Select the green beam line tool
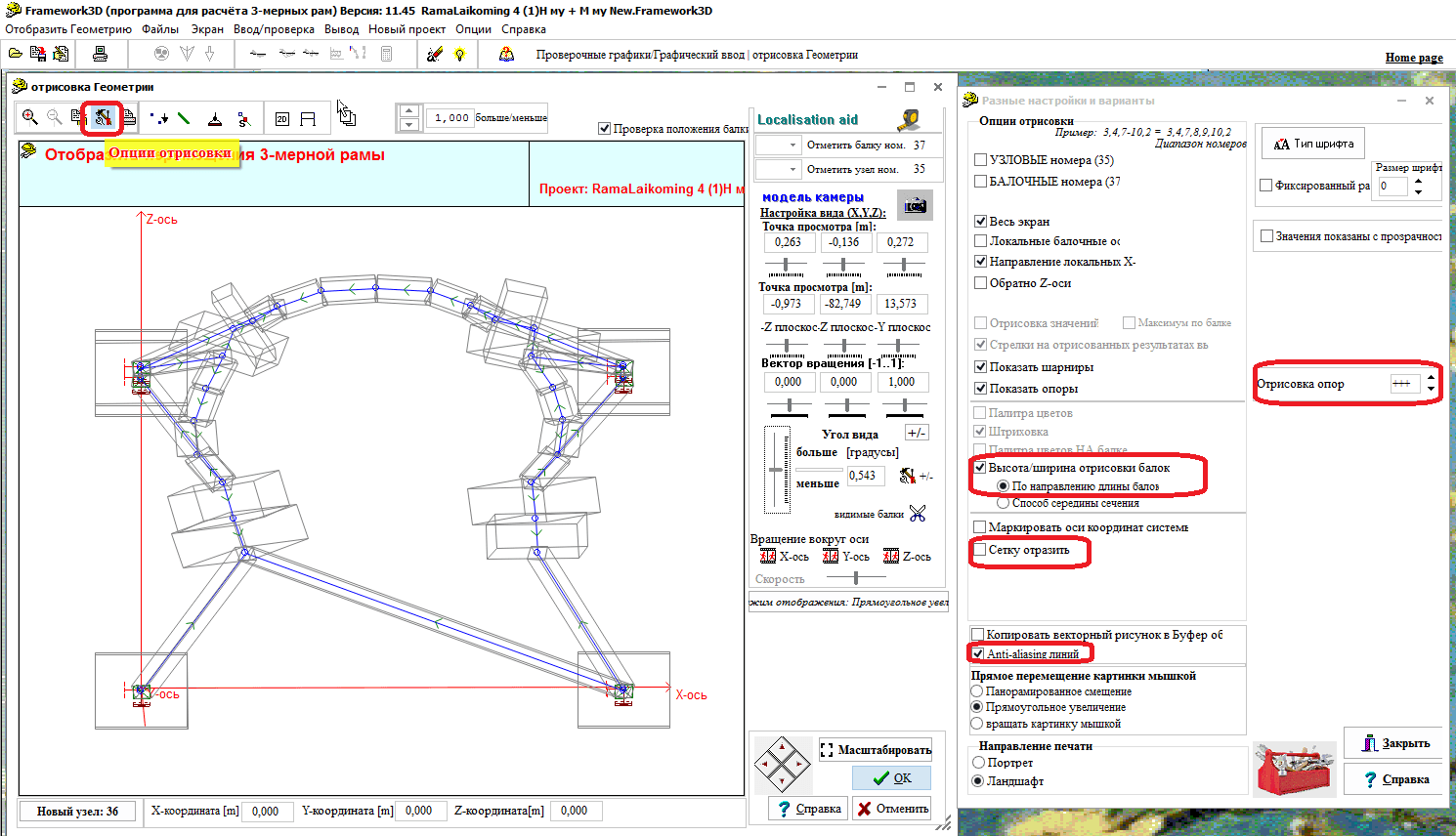The image size is (1456, 836). [x=184, y=118]
